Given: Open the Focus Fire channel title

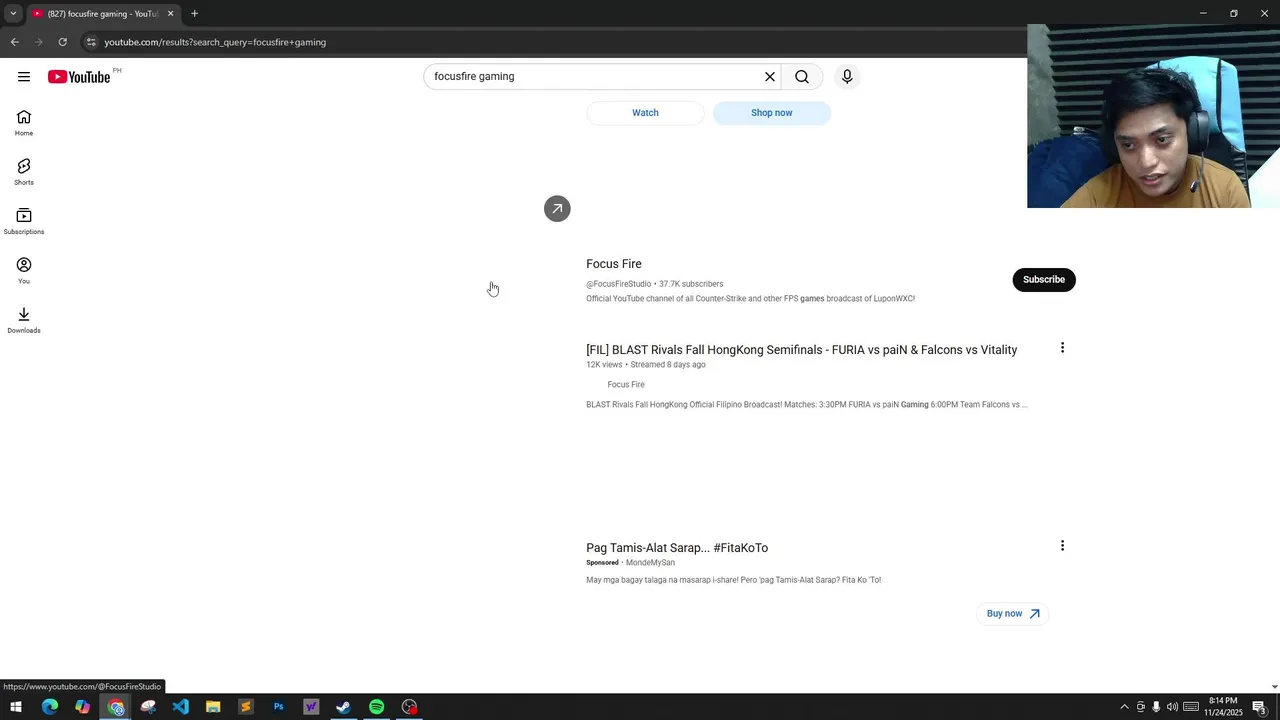Looking at the screenshot, I should tap(614, 264).
